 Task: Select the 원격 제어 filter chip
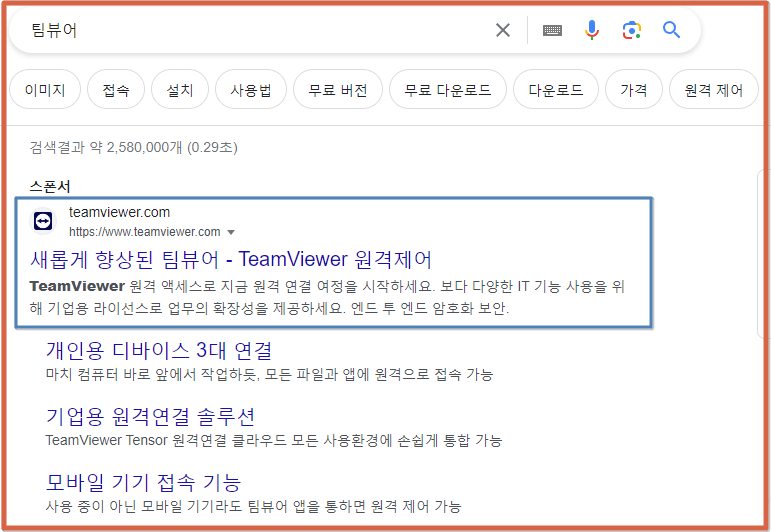click(714, 89)
